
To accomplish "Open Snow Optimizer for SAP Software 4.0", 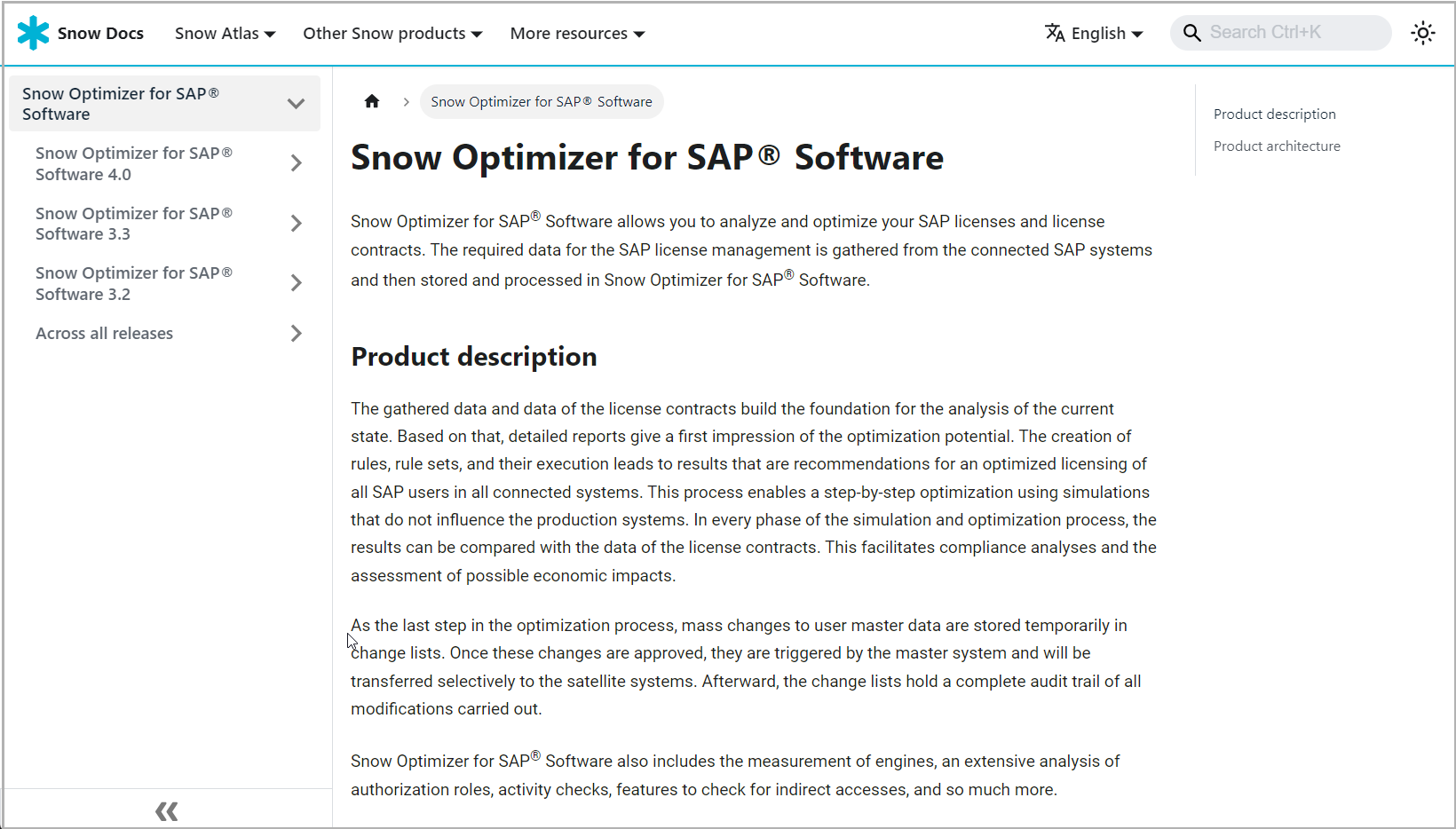I will 134,163.
